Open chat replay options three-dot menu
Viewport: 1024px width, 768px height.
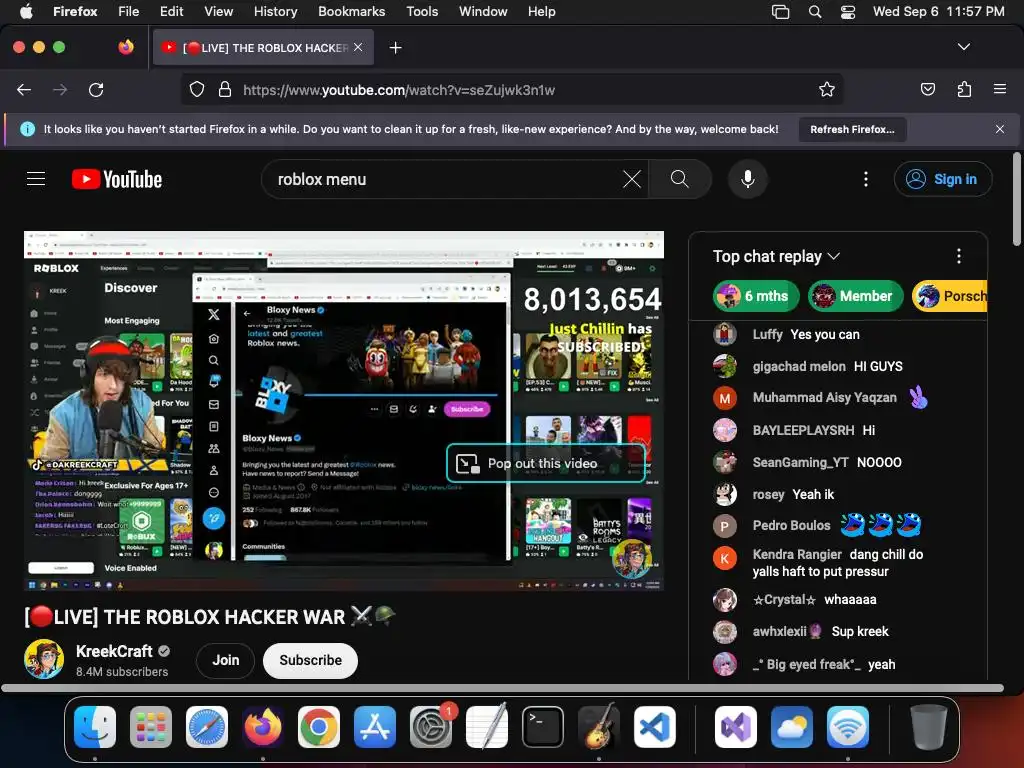point(959,256)
